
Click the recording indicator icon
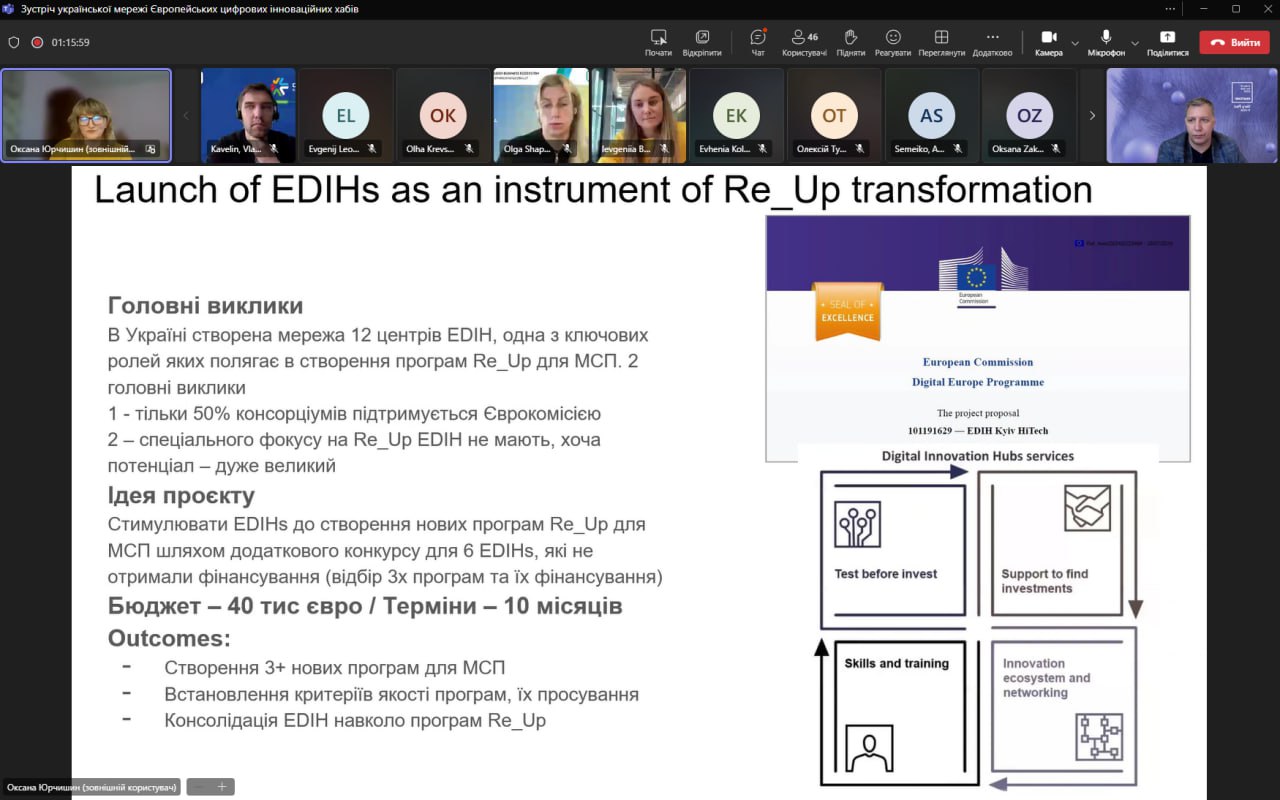[37, 43]
